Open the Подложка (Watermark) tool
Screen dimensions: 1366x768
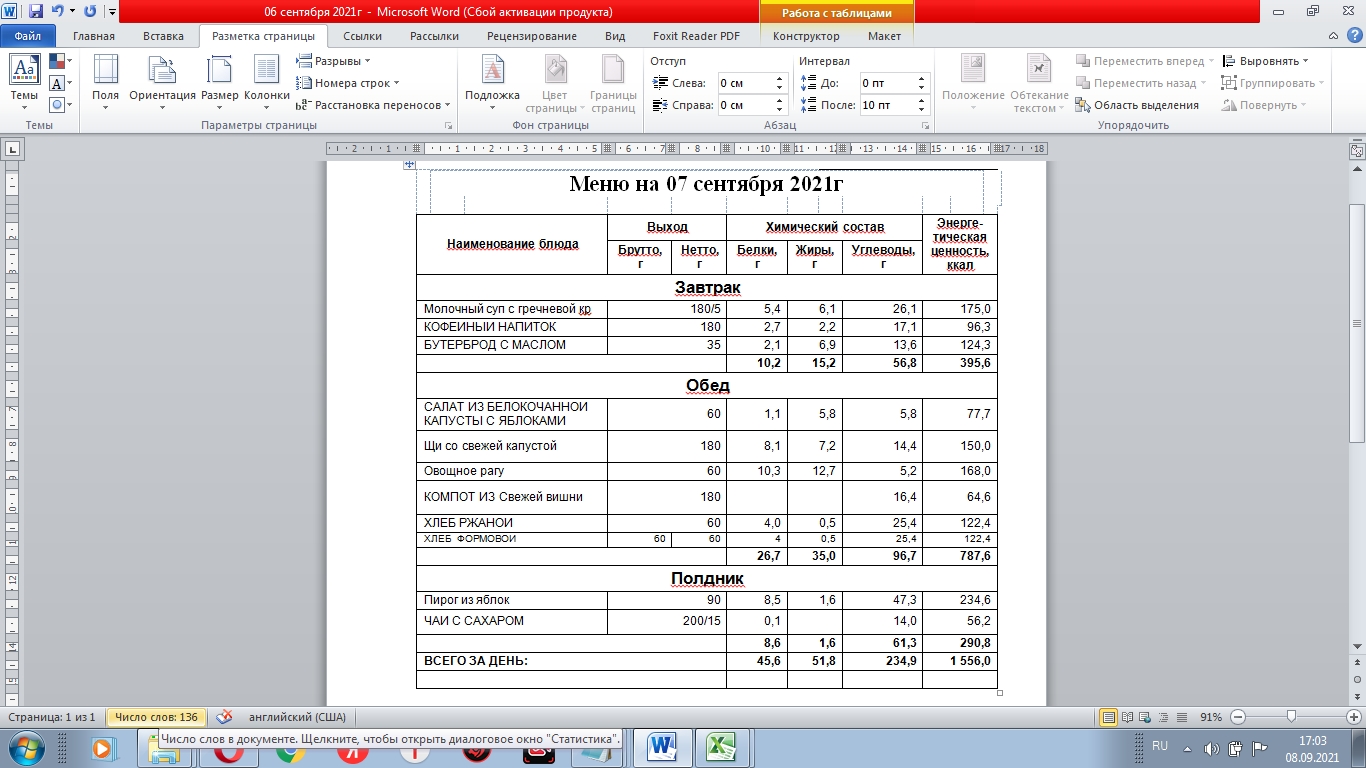[x=492, y=80]
